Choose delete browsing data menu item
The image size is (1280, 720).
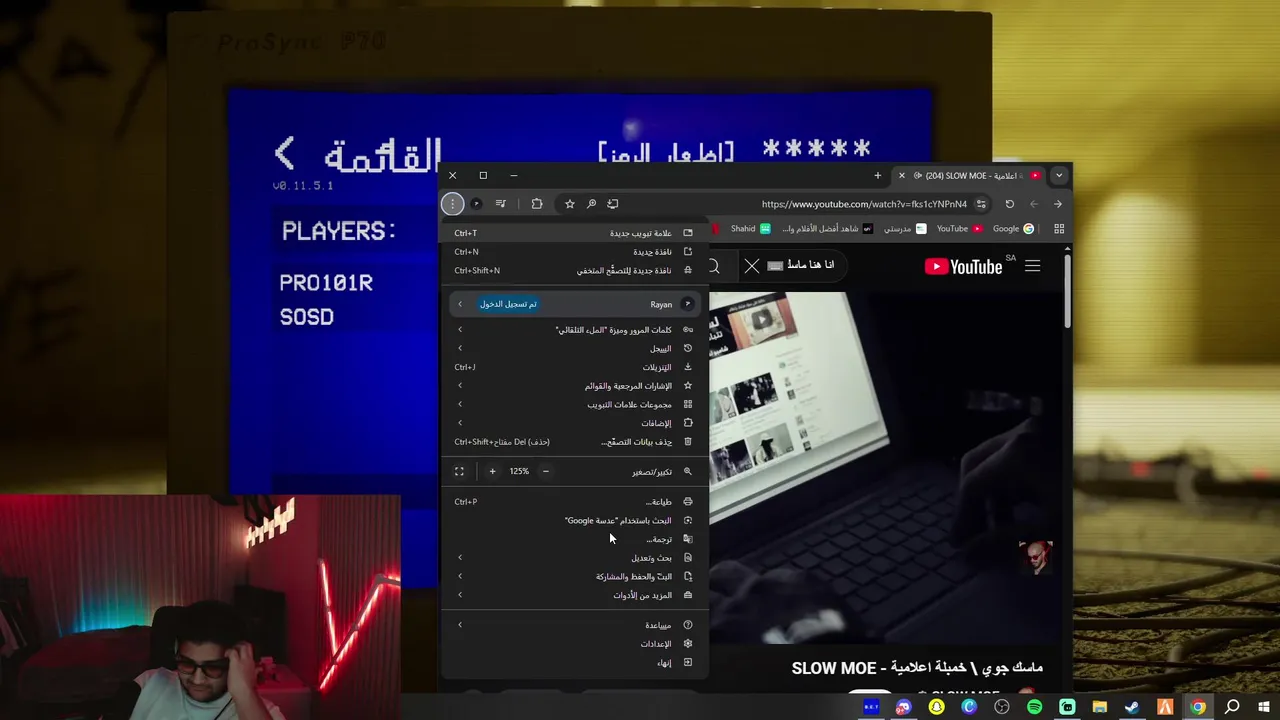click(575, 442)
